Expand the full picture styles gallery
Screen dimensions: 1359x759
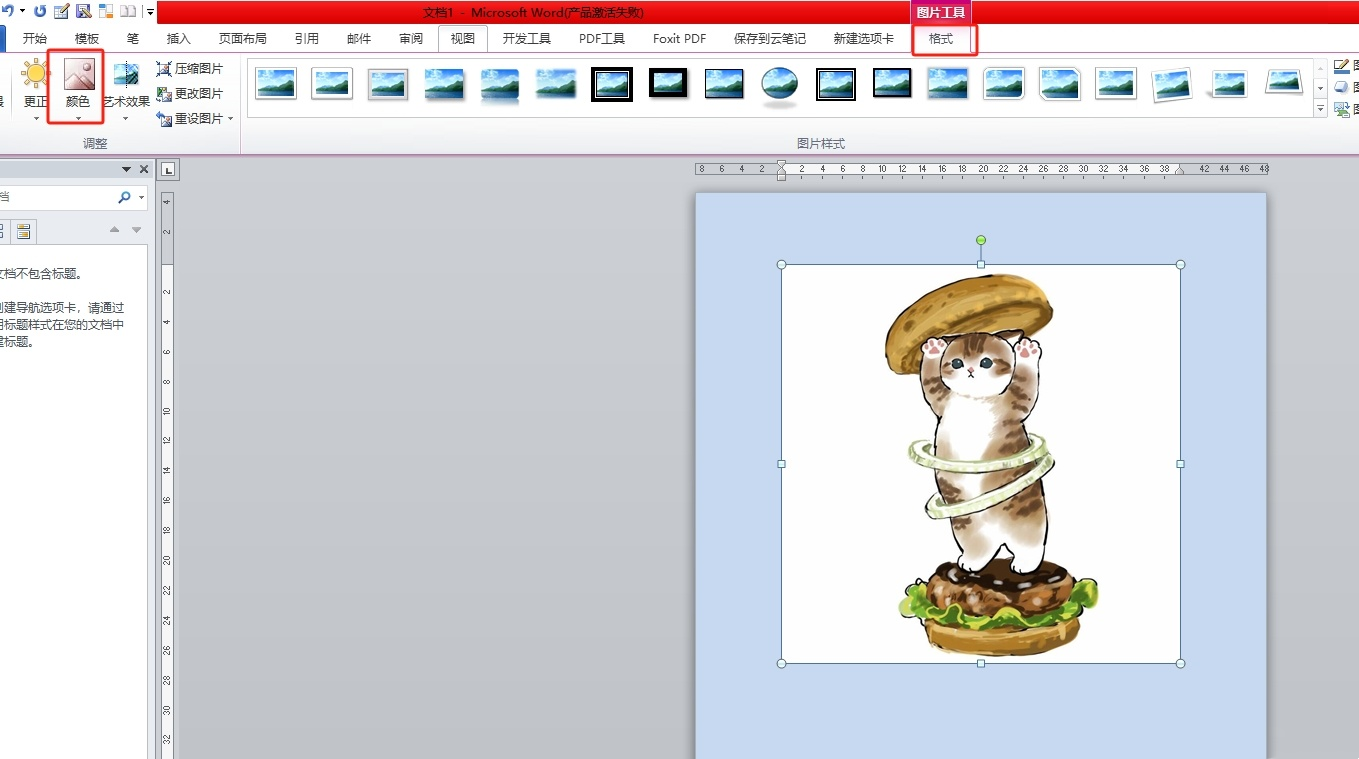[1320, 107]
